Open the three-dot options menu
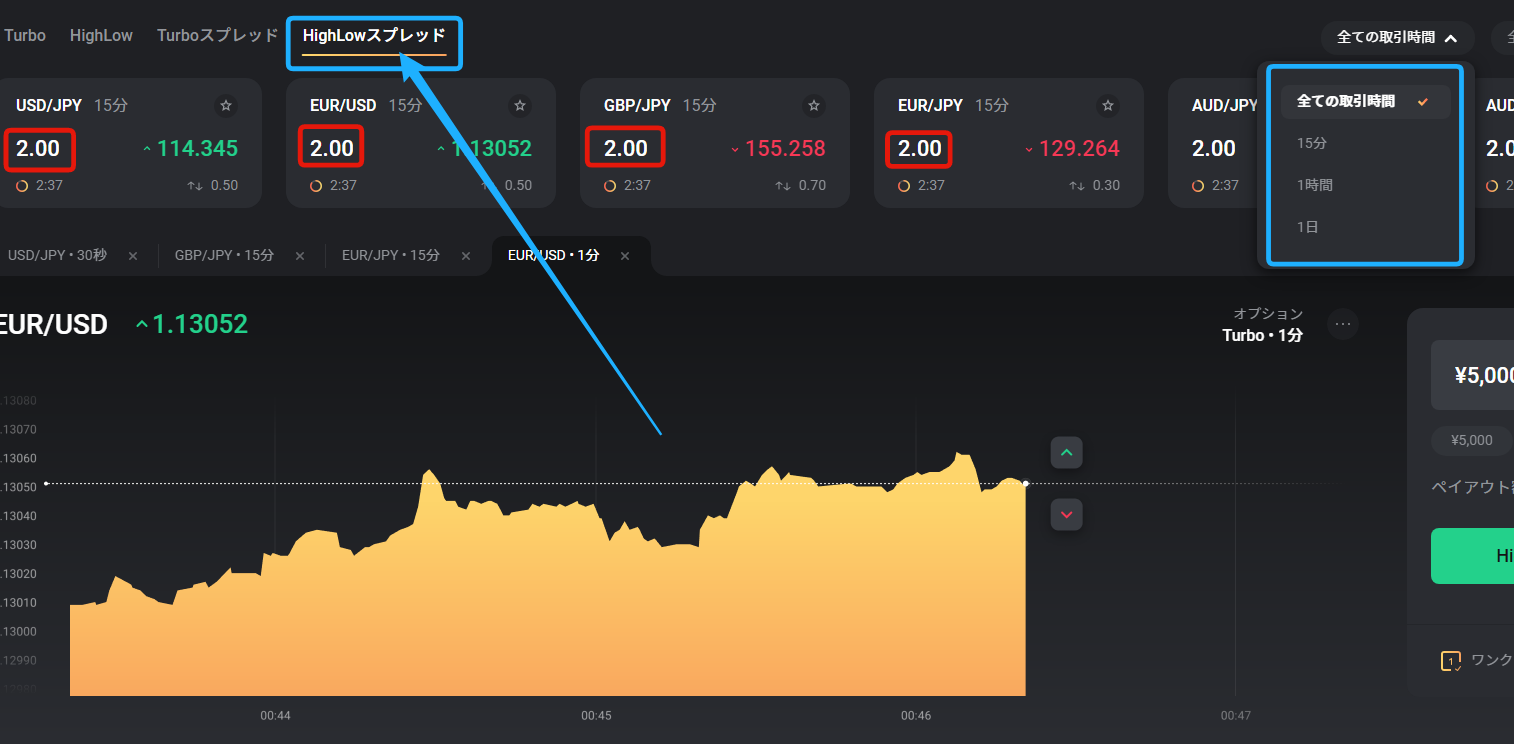Viewport: 1514px width, 744px height. [1343, 324]
